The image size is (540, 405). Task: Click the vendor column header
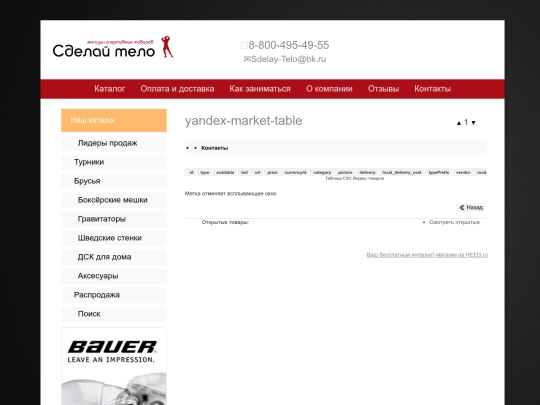pos(463,172)
